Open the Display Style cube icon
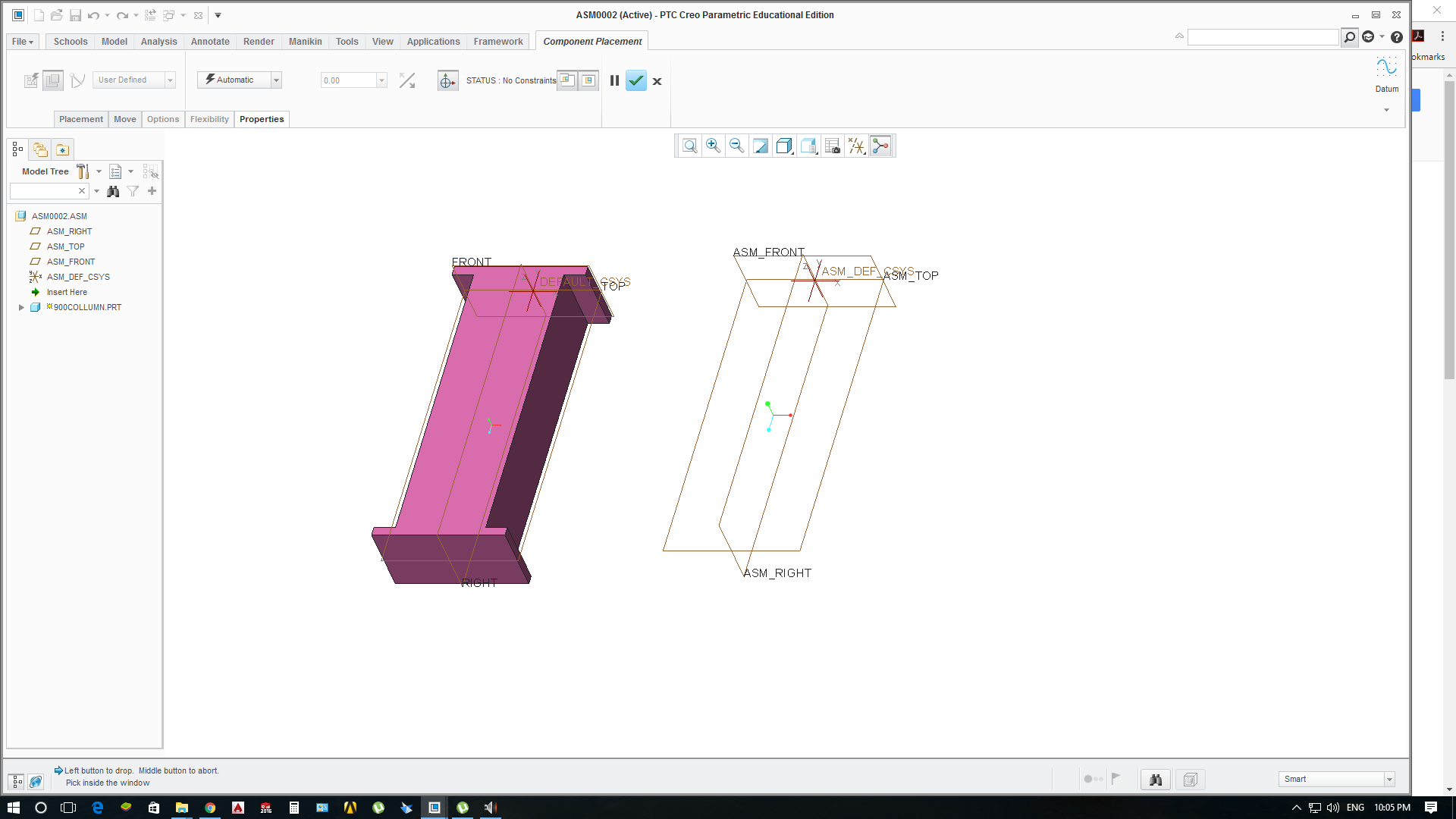Viewport: 1456px width, 819px height. (x=784, y=146)
